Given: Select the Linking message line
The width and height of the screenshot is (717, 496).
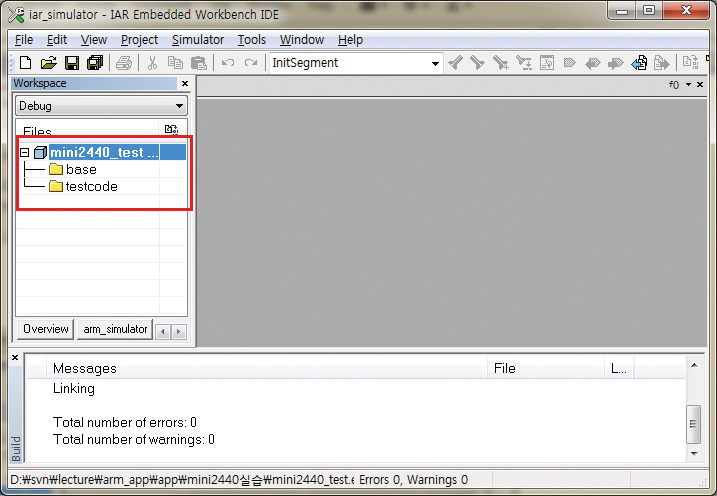Looking at the screenshot, I should [74, 389].
